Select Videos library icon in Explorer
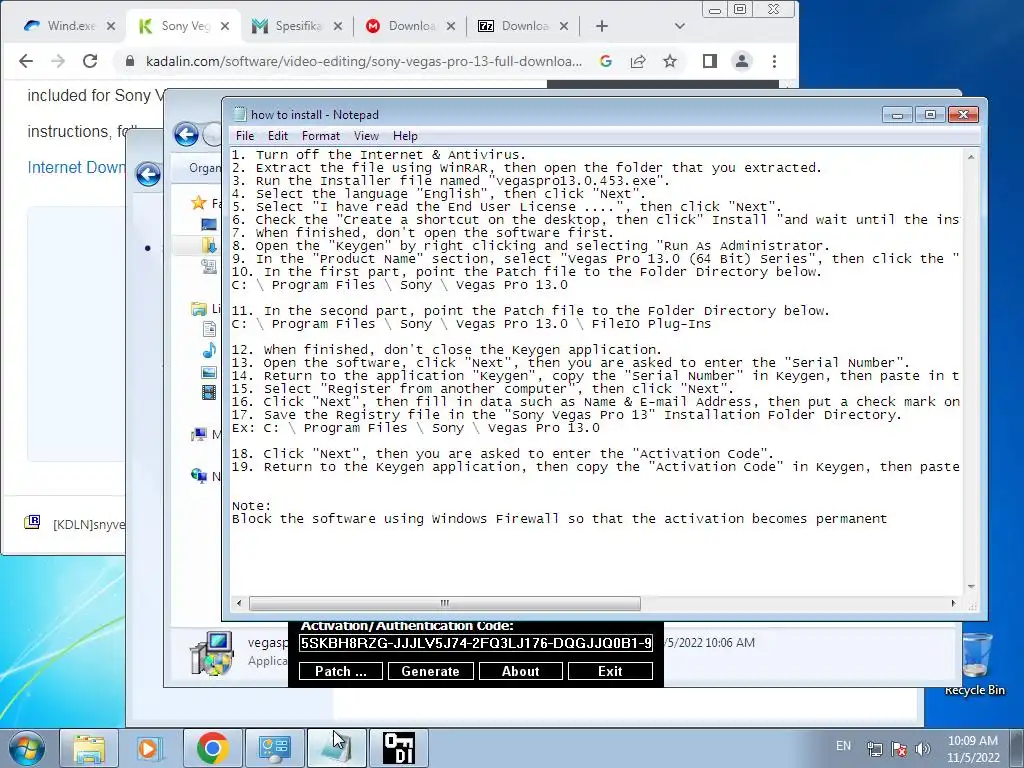The image size is (1024, 768). coord(209,392)
